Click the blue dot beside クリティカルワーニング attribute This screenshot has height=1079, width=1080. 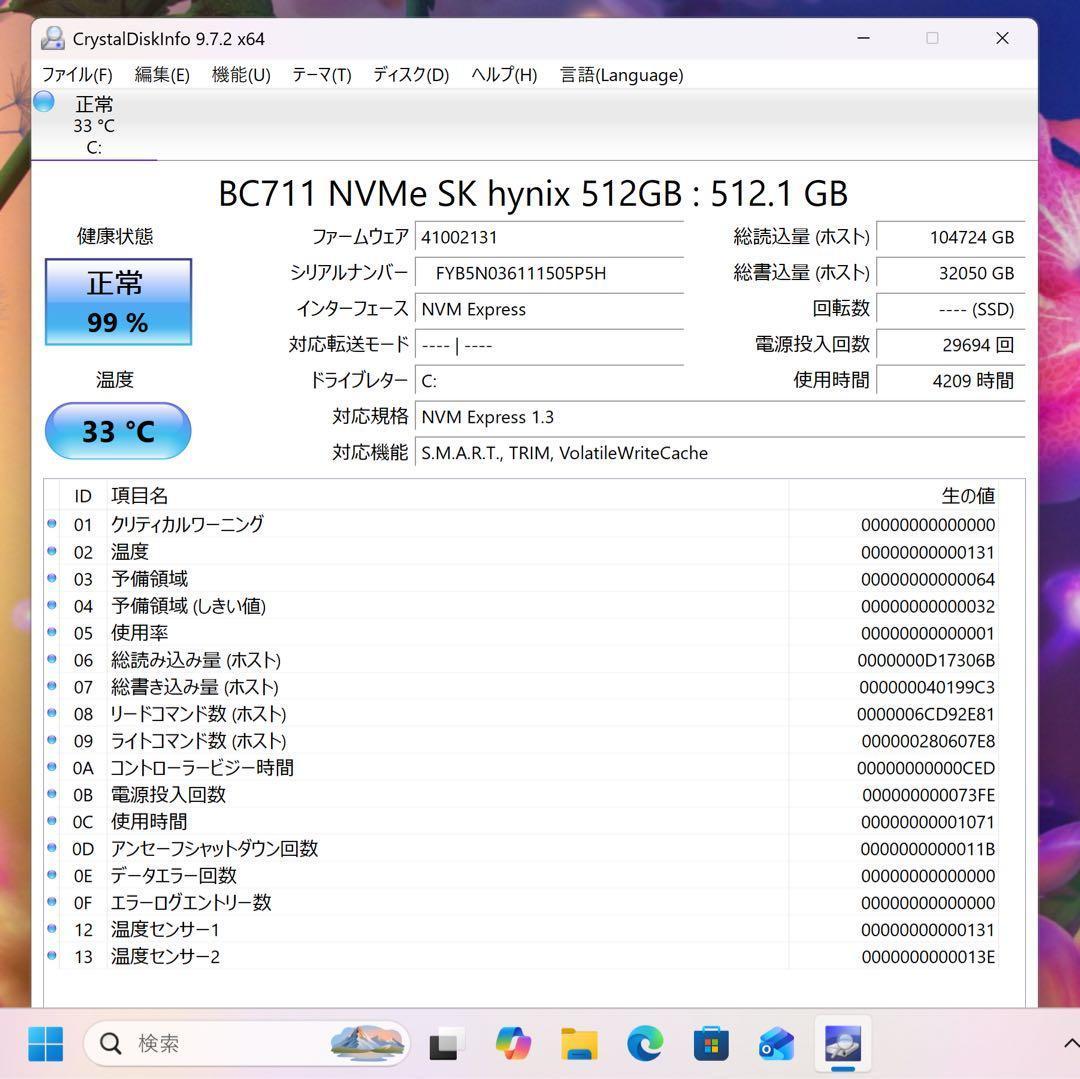52,524
